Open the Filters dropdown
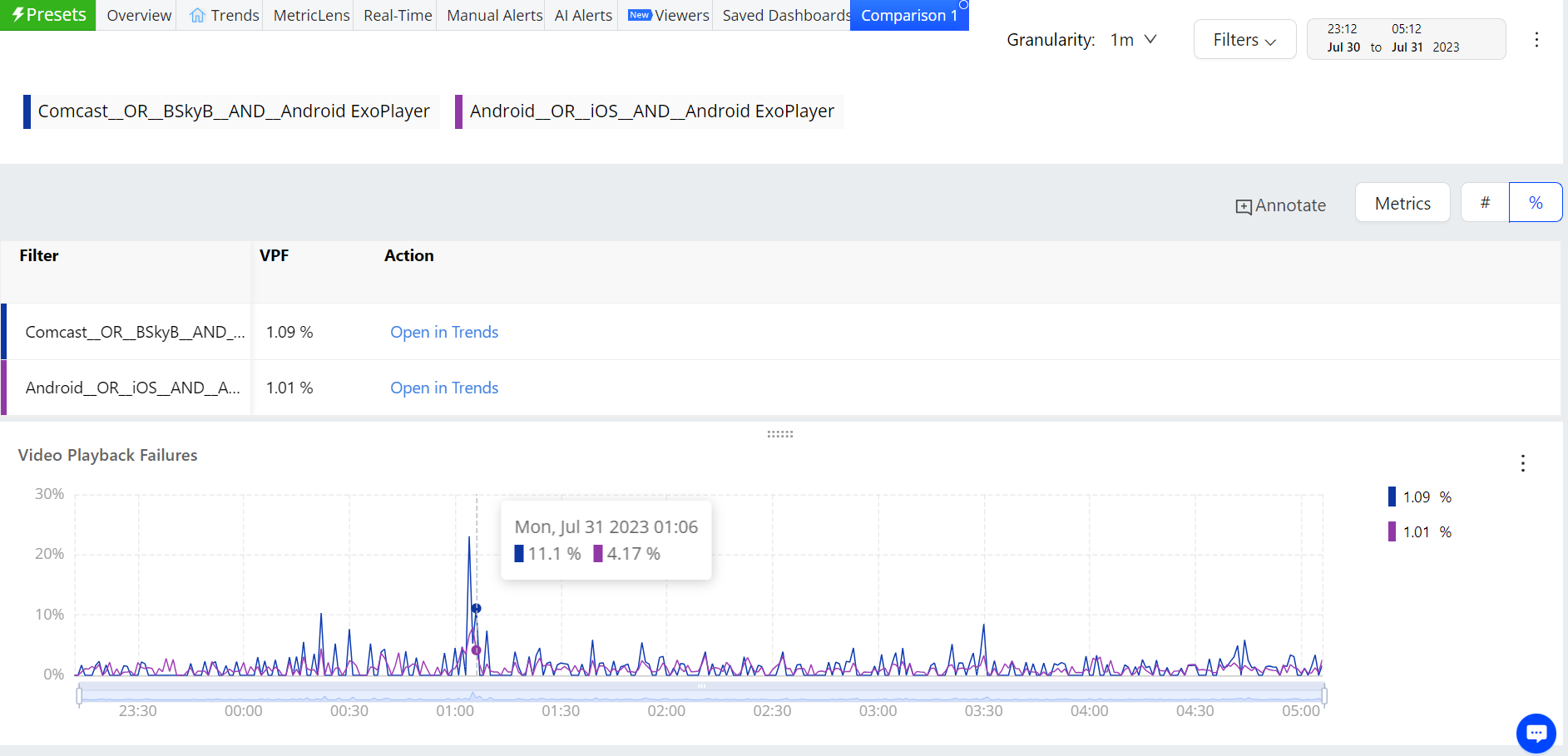Viewport: 1568px width, 756px height. point(1244,40)
